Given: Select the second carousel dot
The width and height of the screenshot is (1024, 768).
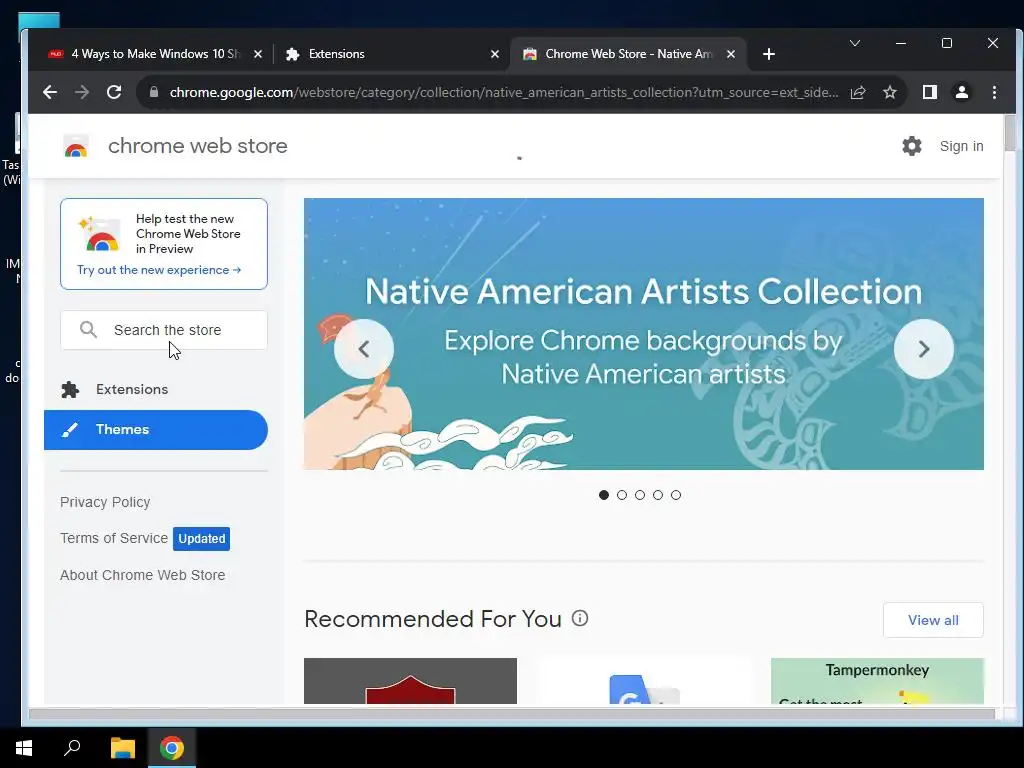Looking at the screenshot, I should tap(622, 495).
